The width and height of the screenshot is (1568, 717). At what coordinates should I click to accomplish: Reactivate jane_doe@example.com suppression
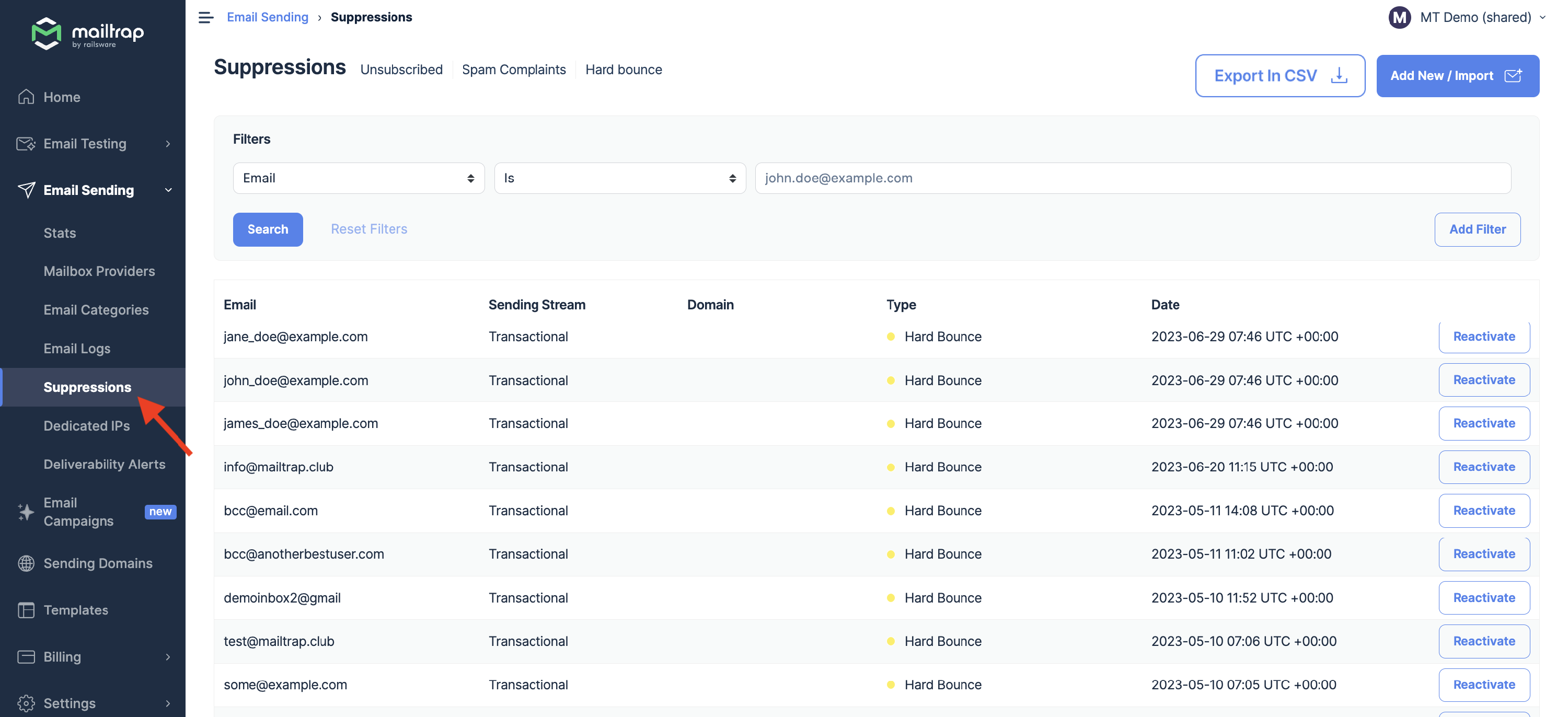tap(1483, 337)
